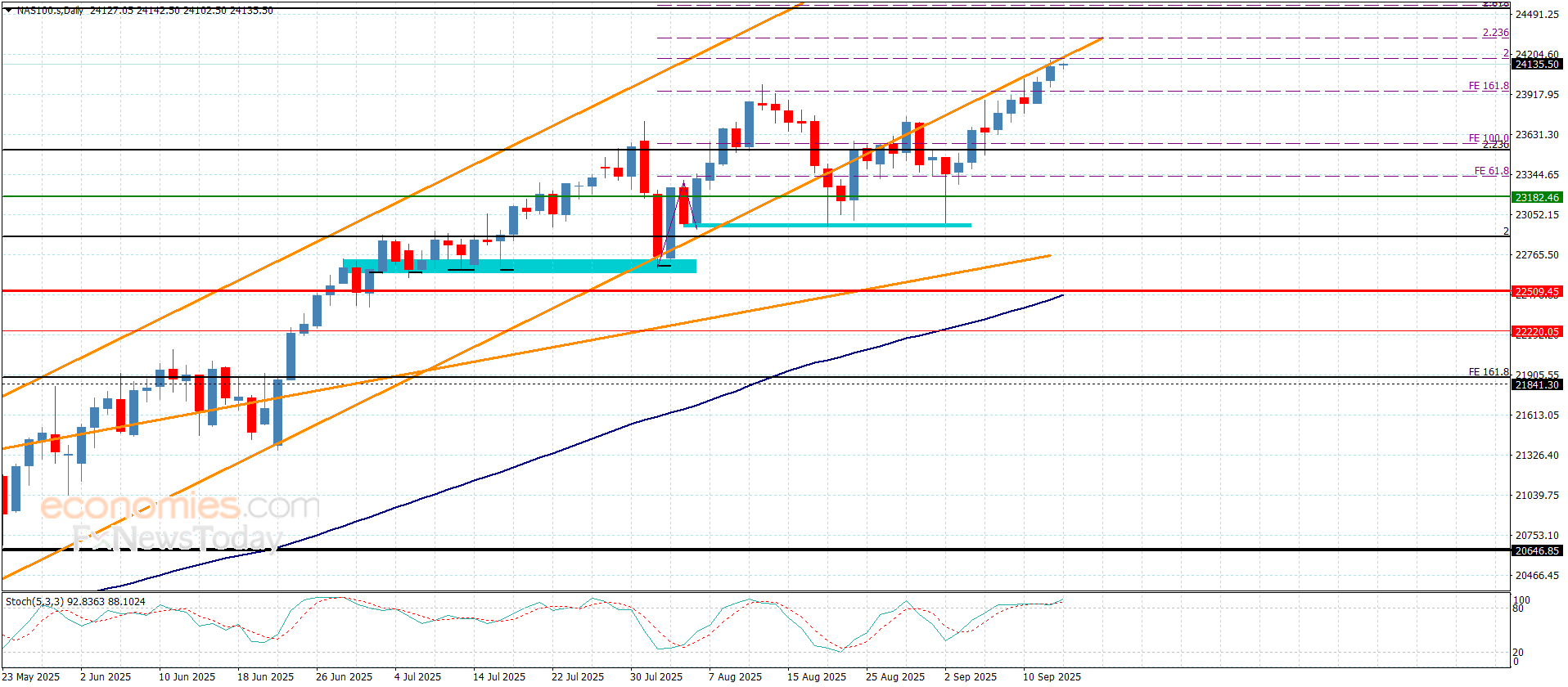Click the black price label 21841.30
This screenshot has height=687, width=1568.
(1537, 384)
